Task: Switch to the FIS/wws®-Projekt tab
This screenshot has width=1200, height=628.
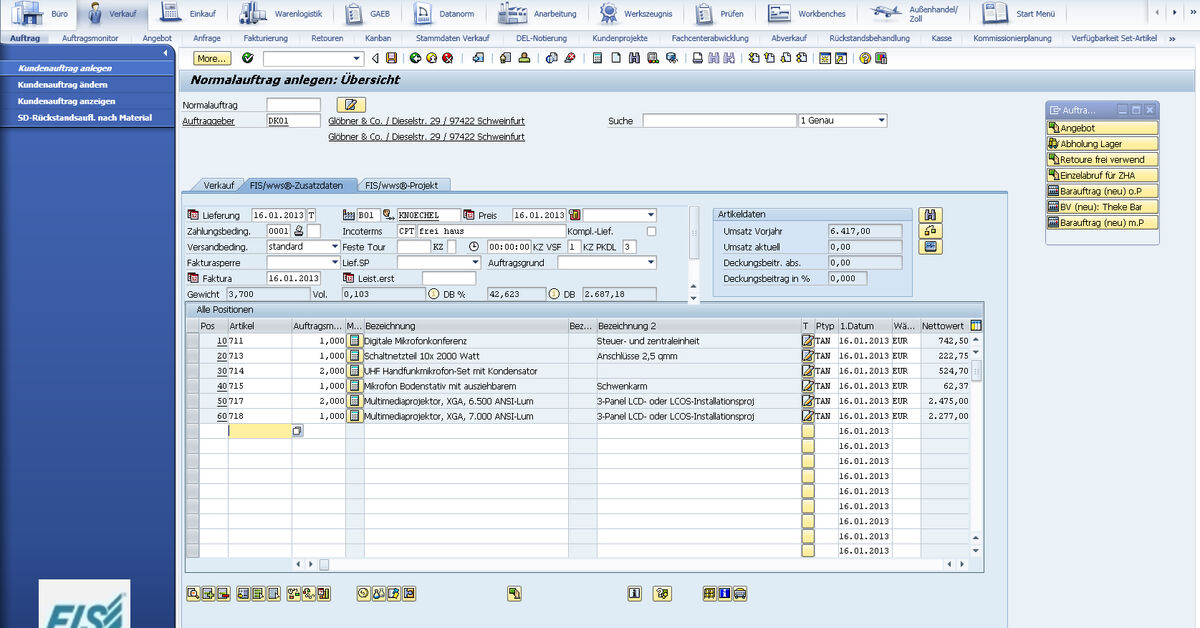Action: click(x=403, y=185)
